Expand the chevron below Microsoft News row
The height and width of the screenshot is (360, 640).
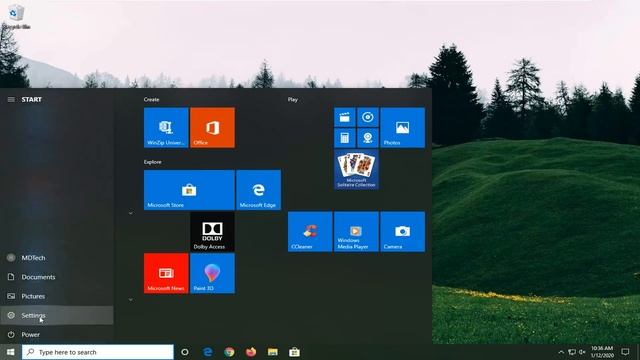(x=131, y=300)
